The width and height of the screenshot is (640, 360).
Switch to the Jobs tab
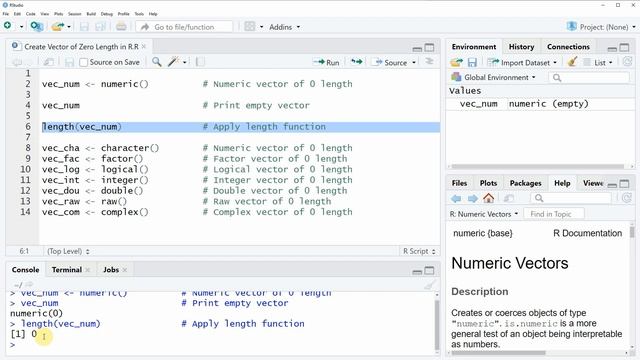(111, 270)
